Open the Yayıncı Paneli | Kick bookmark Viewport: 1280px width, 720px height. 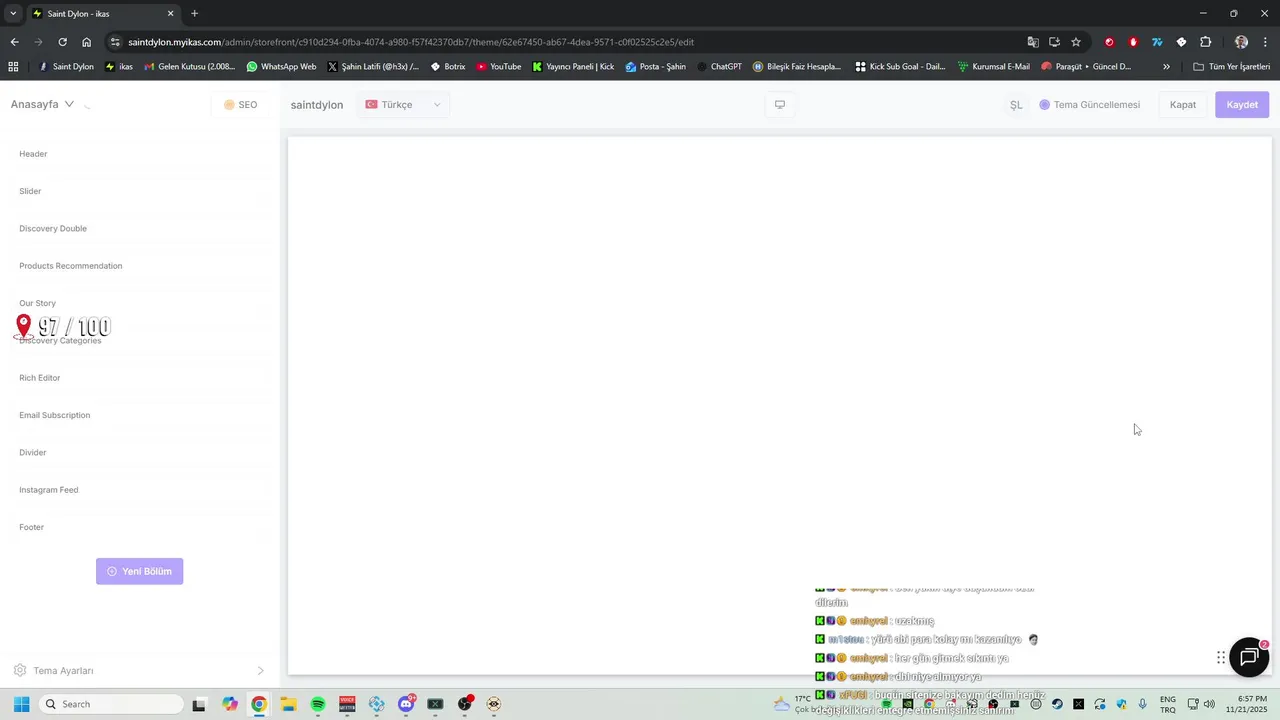(573, 67)
